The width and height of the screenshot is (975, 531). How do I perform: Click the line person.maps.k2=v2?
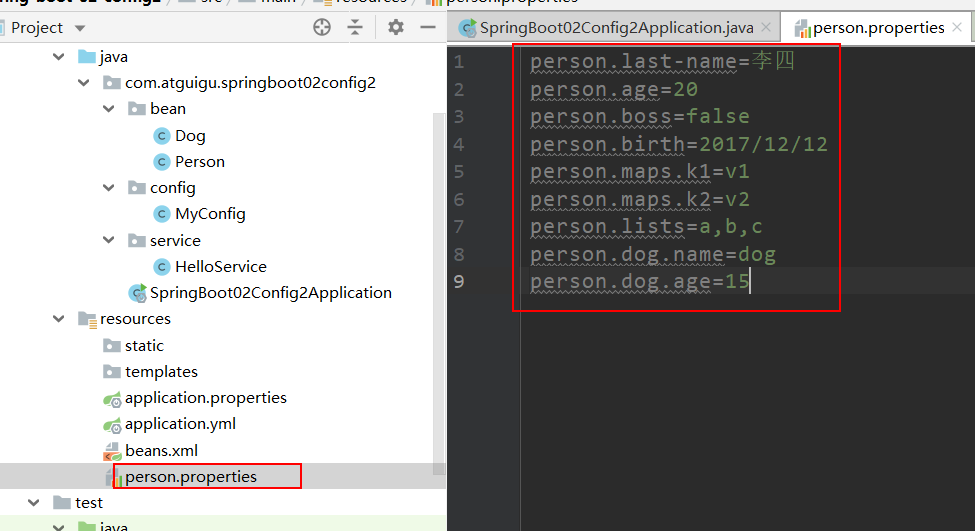(x=640, y=200)
